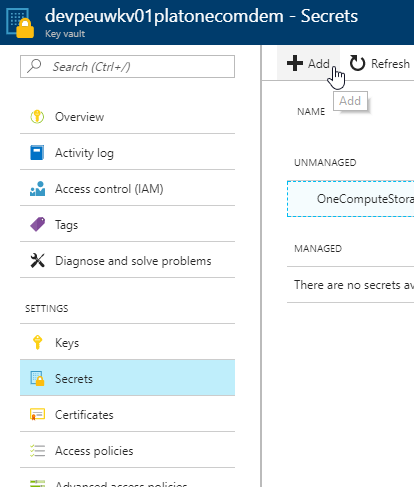Open Access control (IAM)
The width and height of the screenshot is (414, 487).
click(127, 189)
